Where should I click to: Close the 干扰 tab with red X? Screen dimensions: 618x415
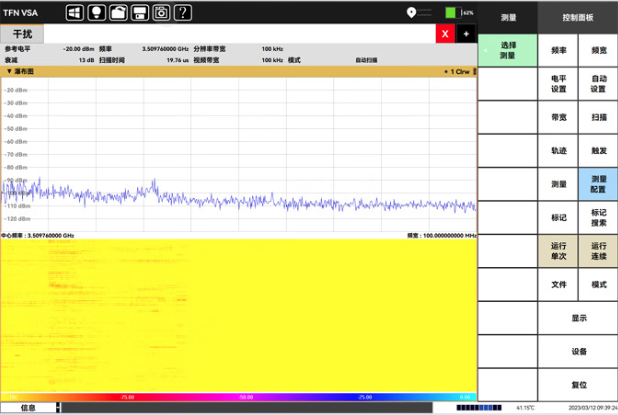point(445,33)
